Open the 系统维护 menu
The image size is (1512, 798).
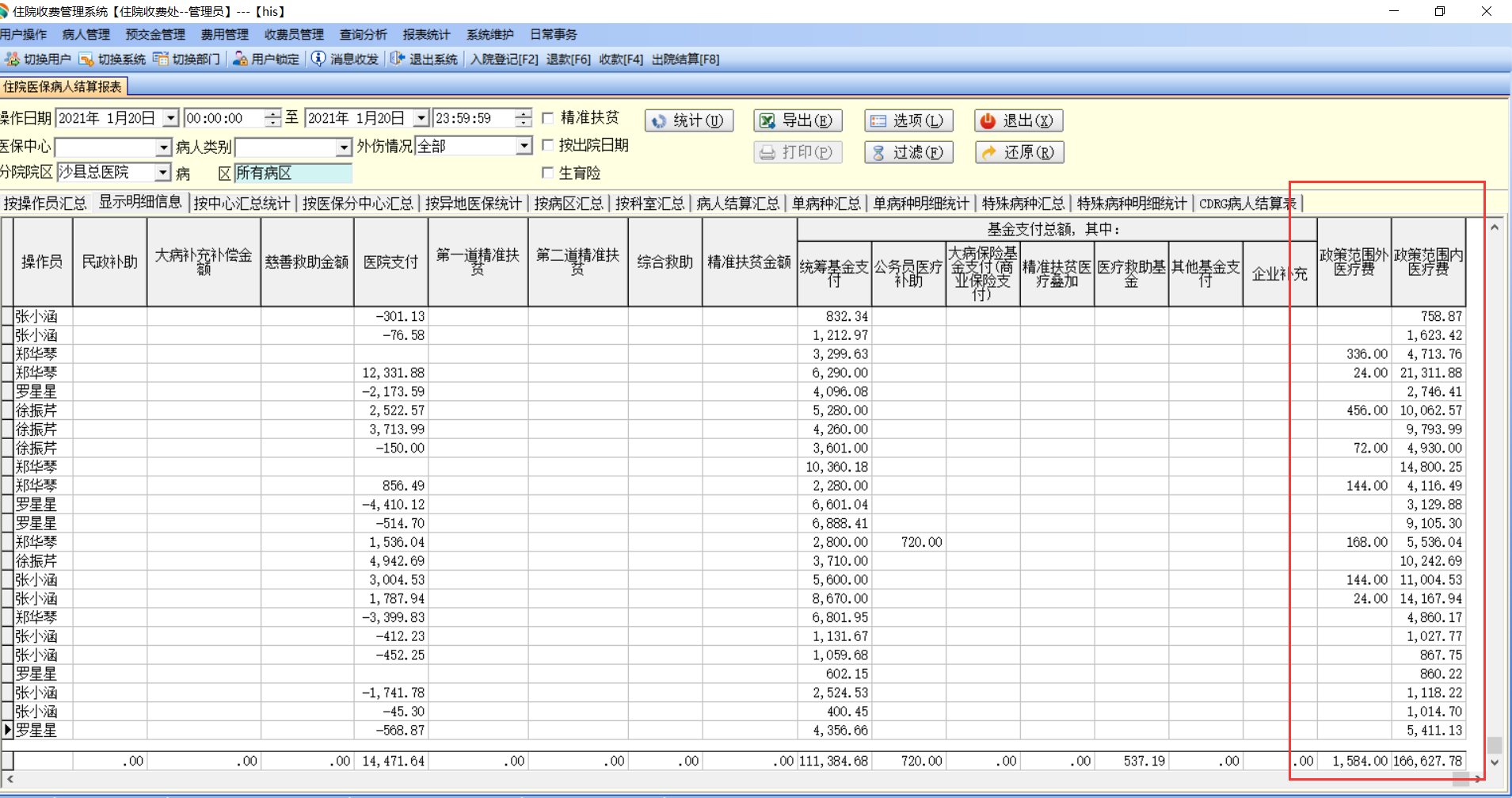pos(490,35)
